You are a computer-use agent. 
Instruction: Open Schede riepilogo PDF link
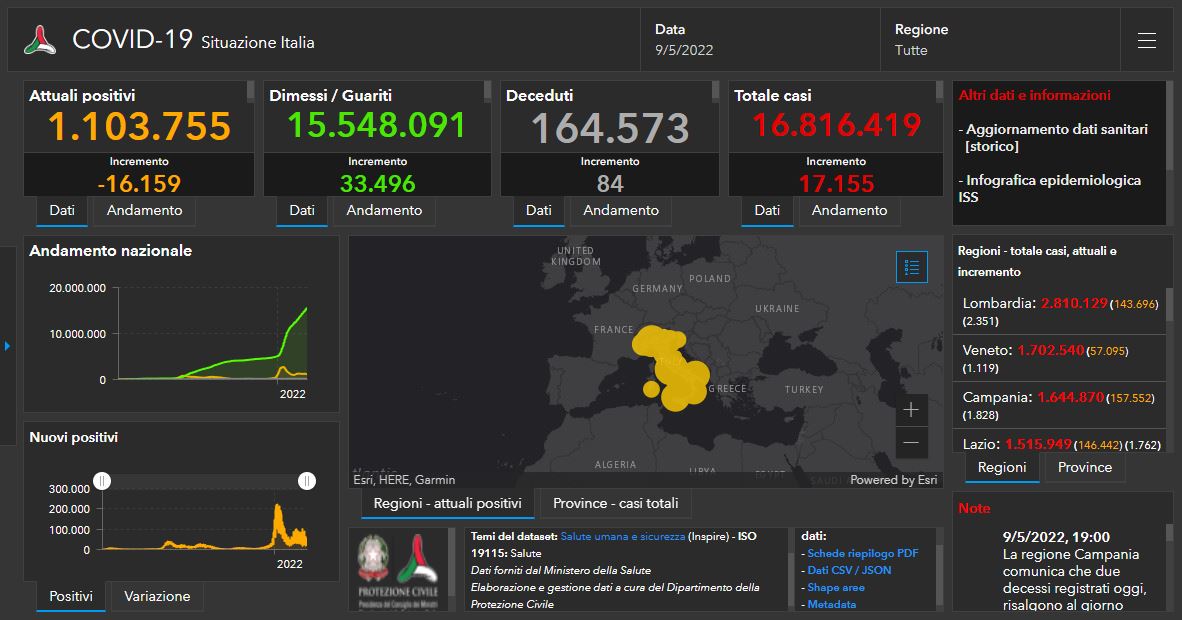(x=862, y=553)
